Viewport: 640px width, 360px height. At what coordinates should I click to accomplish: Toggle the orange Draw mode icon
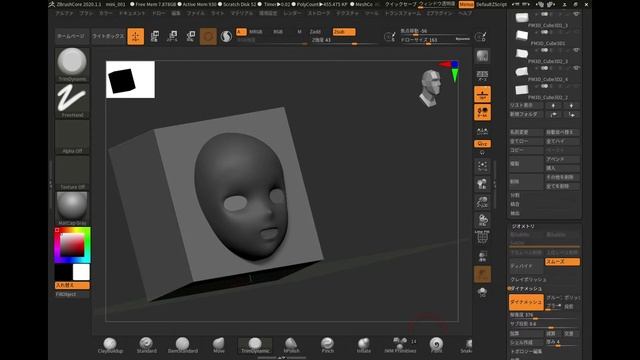(136, 36)
